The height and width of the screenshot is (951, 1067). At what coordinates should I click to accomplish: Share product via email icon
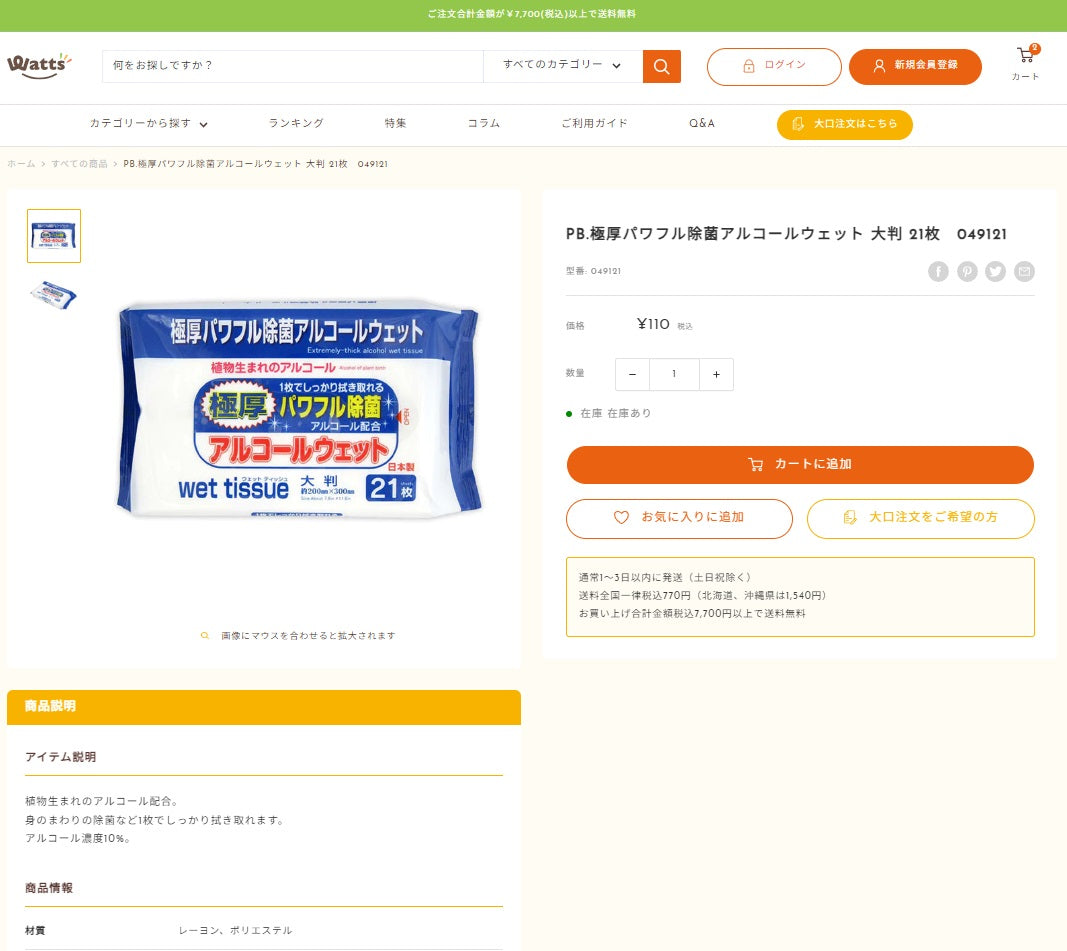(1024, 272)
